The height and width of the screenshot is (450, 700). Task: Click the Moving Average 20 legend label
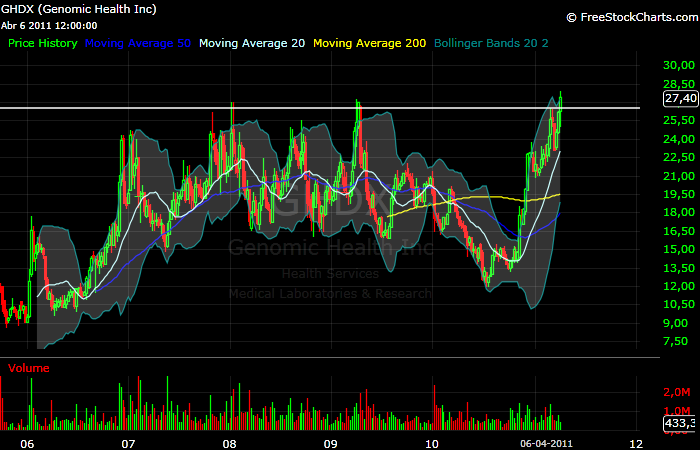click(252, 43)
